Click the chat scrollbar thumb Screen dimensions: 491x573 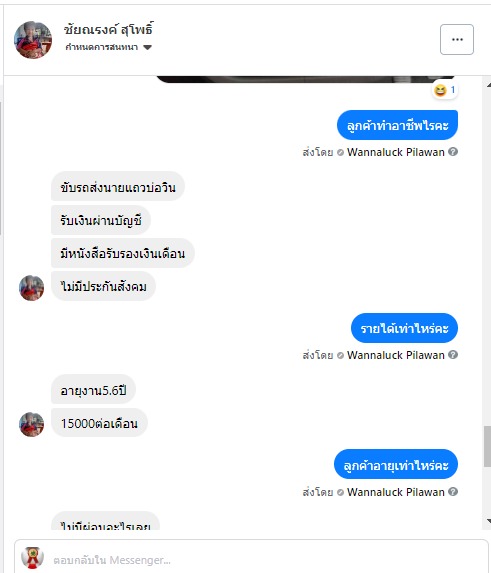tap(487, 446)
